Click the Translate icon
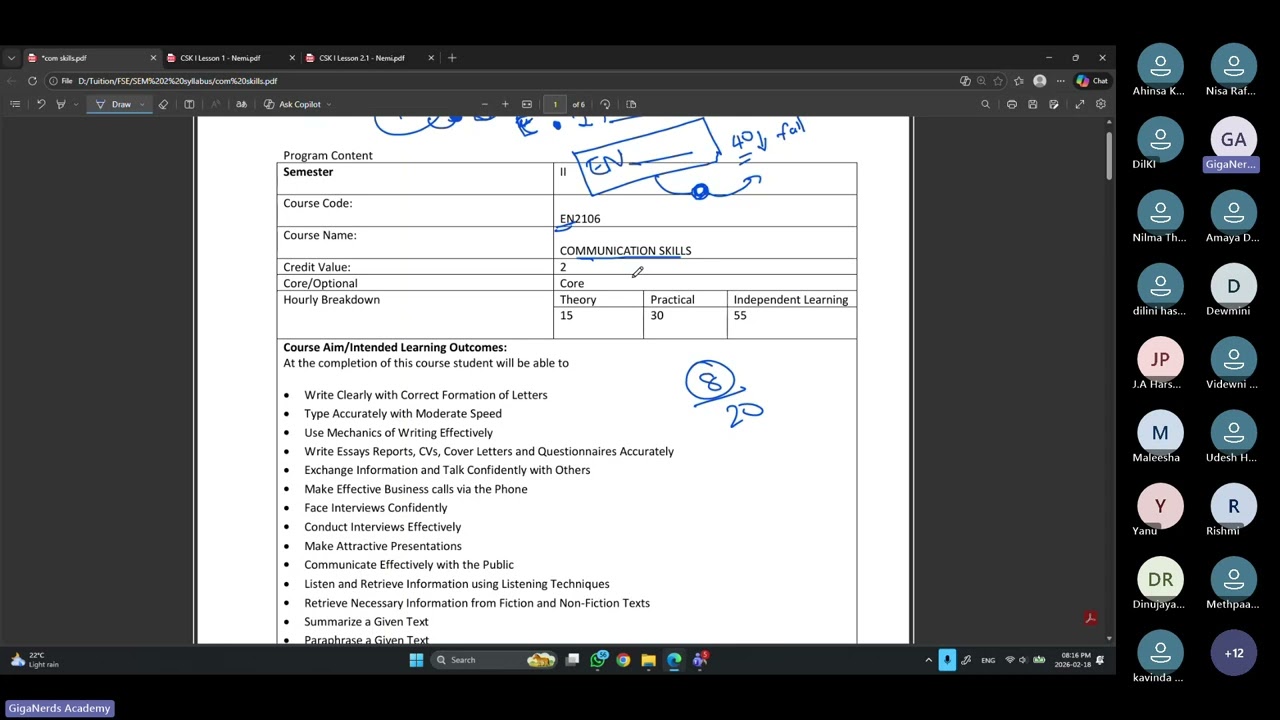1280x720 pixels. 241,104
